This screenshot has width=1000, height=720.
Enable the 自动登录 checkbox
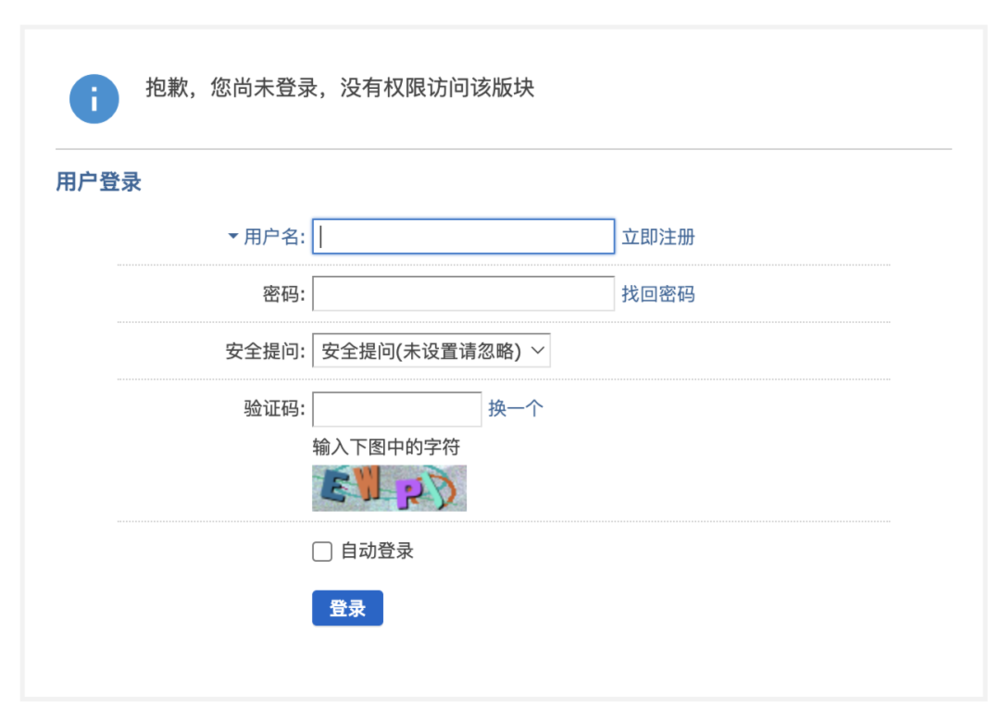tap(322, 552)
